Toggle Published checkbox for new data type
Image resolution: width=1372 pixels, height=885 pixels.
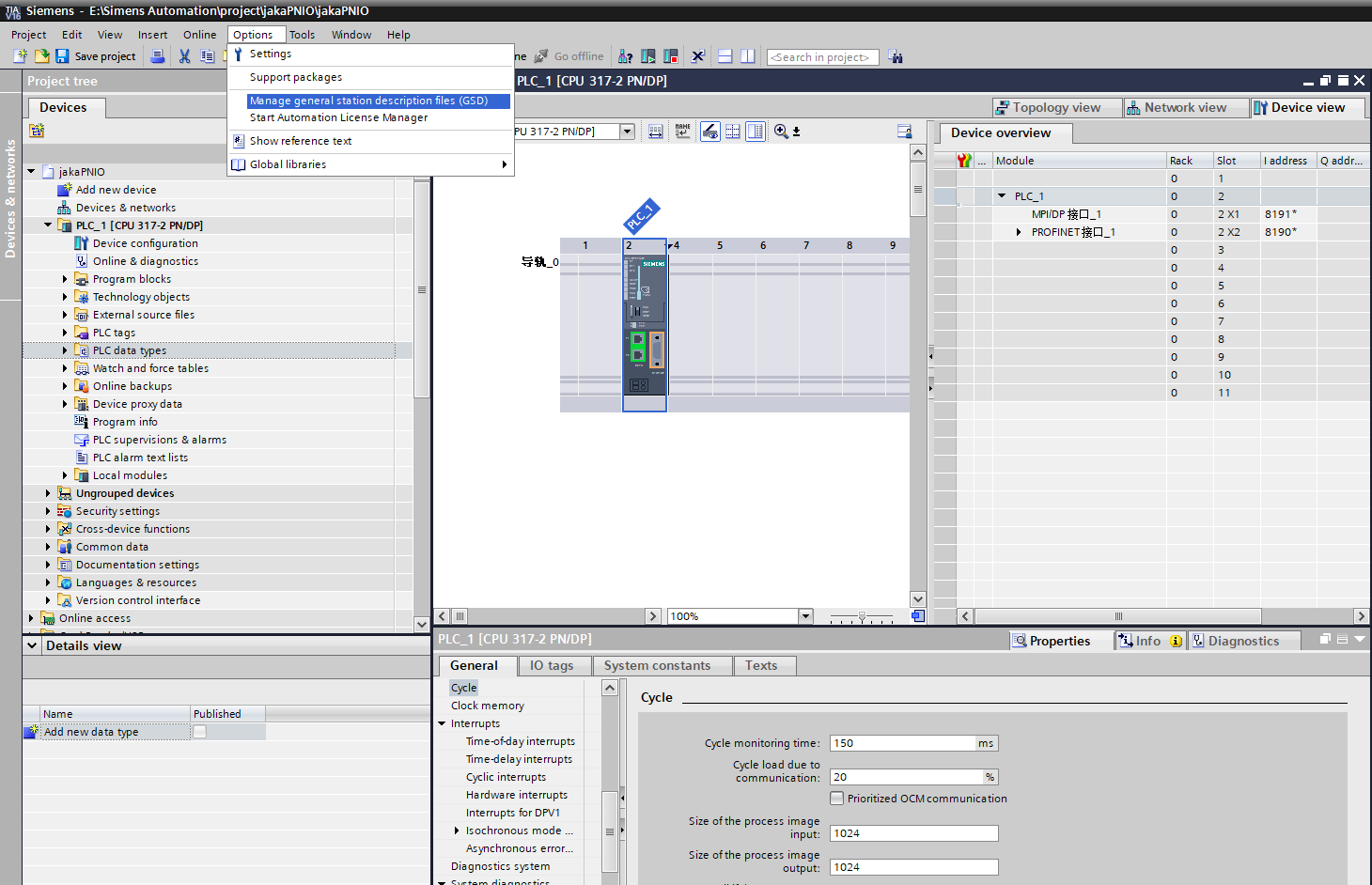(199, 732)
